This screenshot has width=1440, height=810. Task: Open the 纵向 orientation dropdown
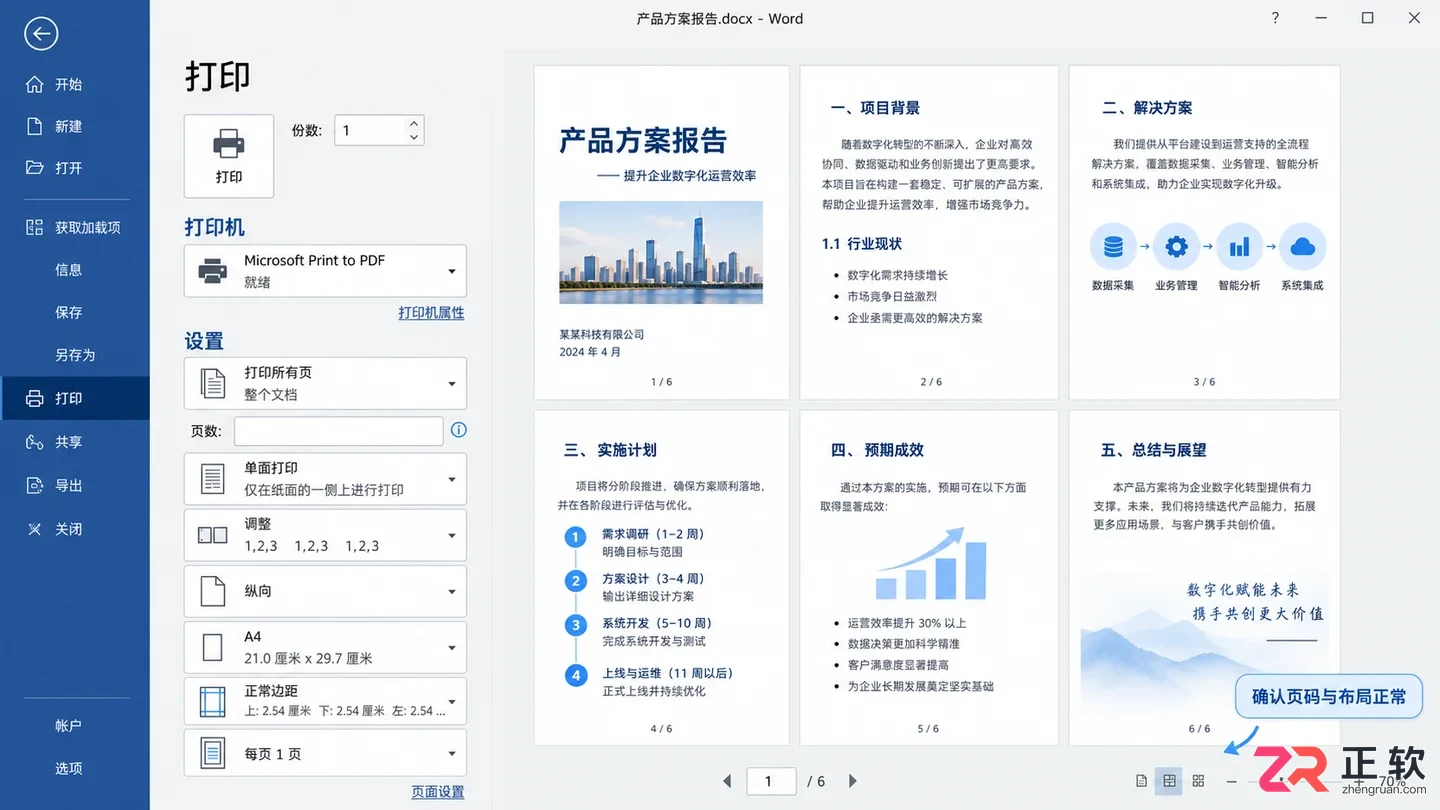[x=325, y=591]
